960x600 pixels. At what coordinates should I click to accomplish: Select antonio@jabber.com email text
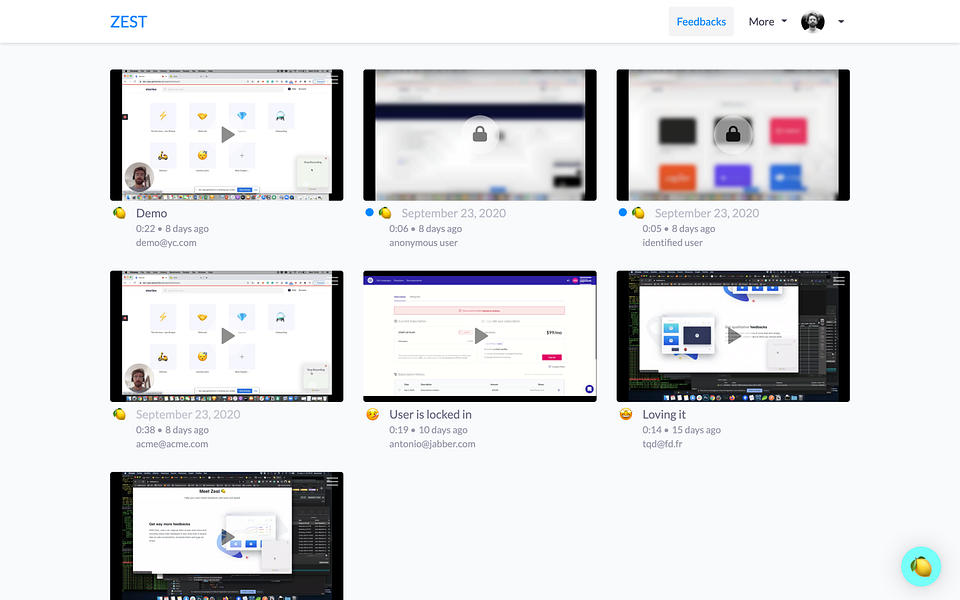tap(432, 444)
